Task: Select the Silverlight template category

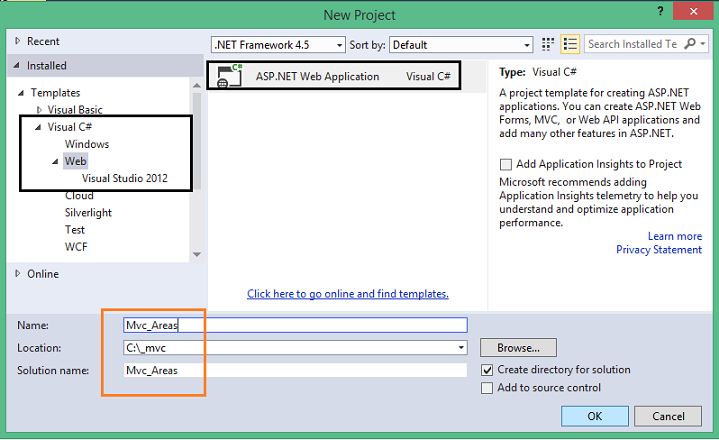Action: coord(88,213)
